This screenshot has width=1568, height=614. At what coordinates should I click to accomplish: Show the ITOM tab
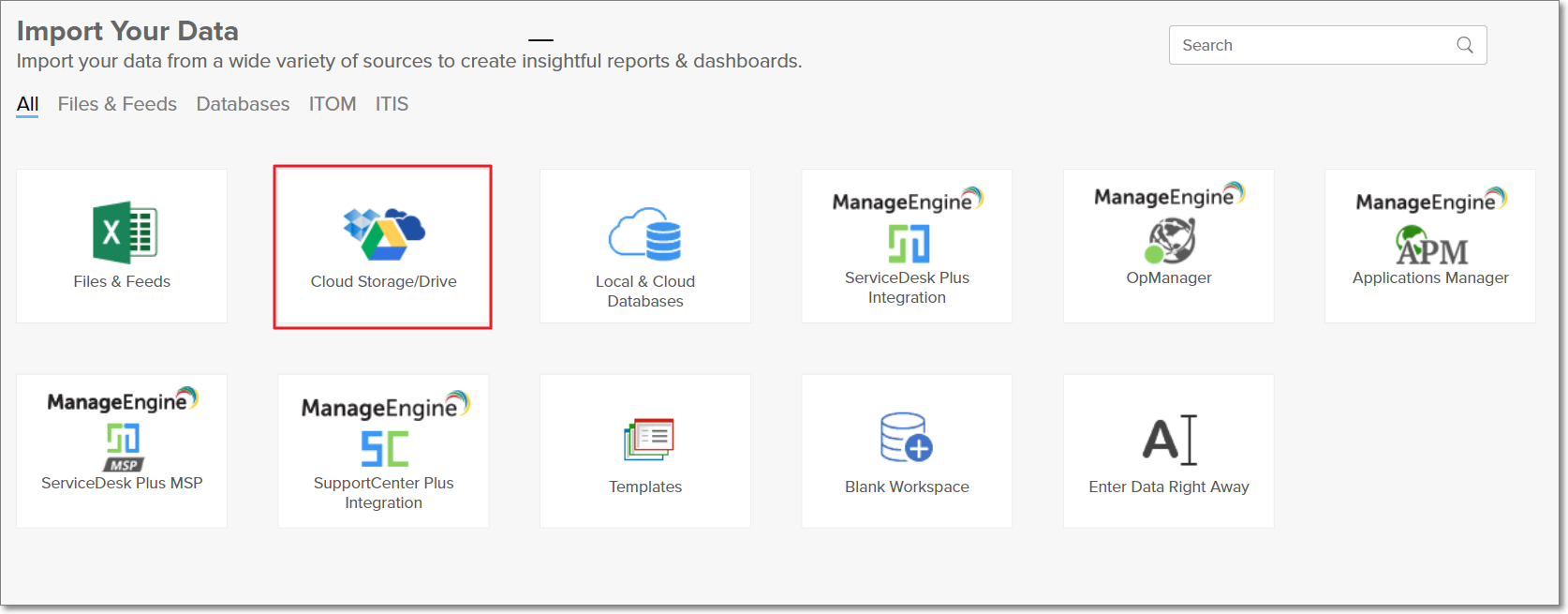333,104
